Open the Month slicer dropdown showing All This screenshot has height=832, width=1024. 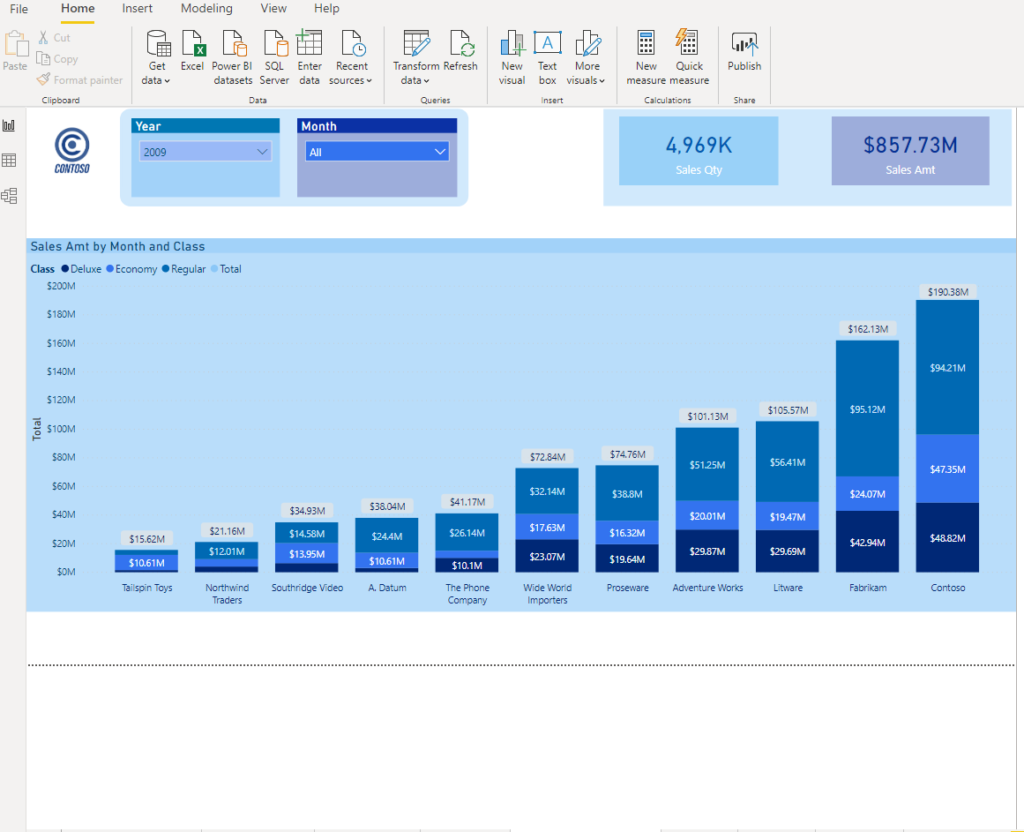click(377, 152)
